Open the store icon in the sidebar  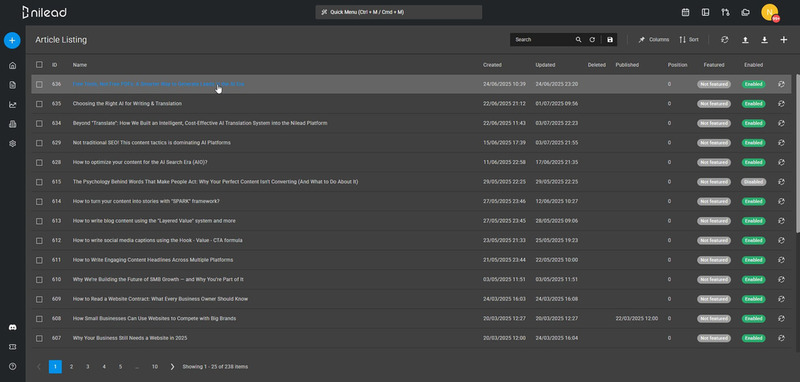click(x=13, y=124)
